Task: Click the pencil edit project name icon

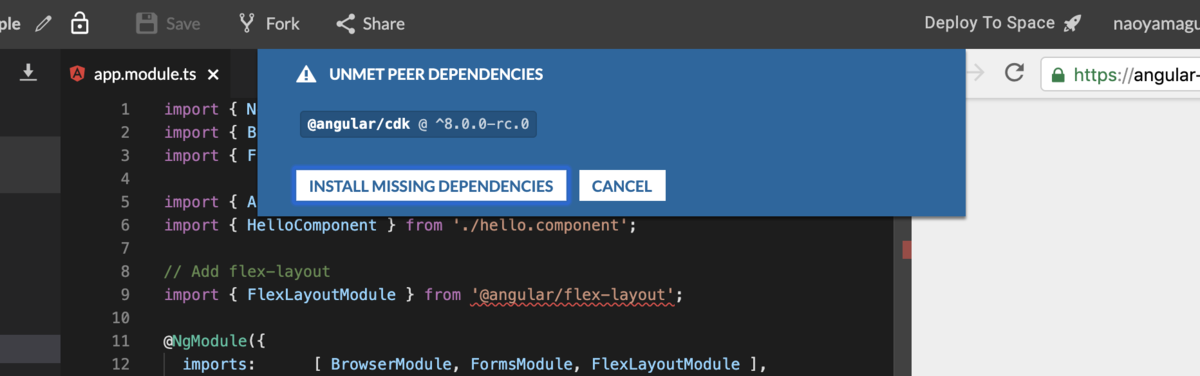Action: click(43, 23)
